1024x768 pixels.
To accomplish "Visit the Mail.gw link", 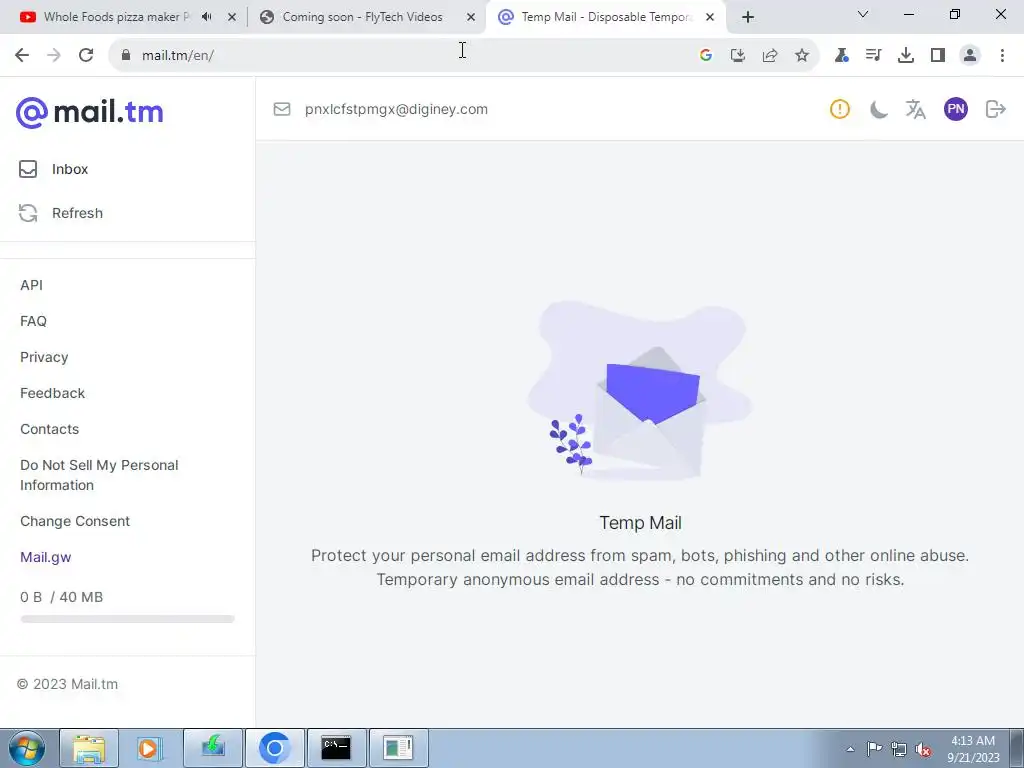I will click(x=46, y=557).
